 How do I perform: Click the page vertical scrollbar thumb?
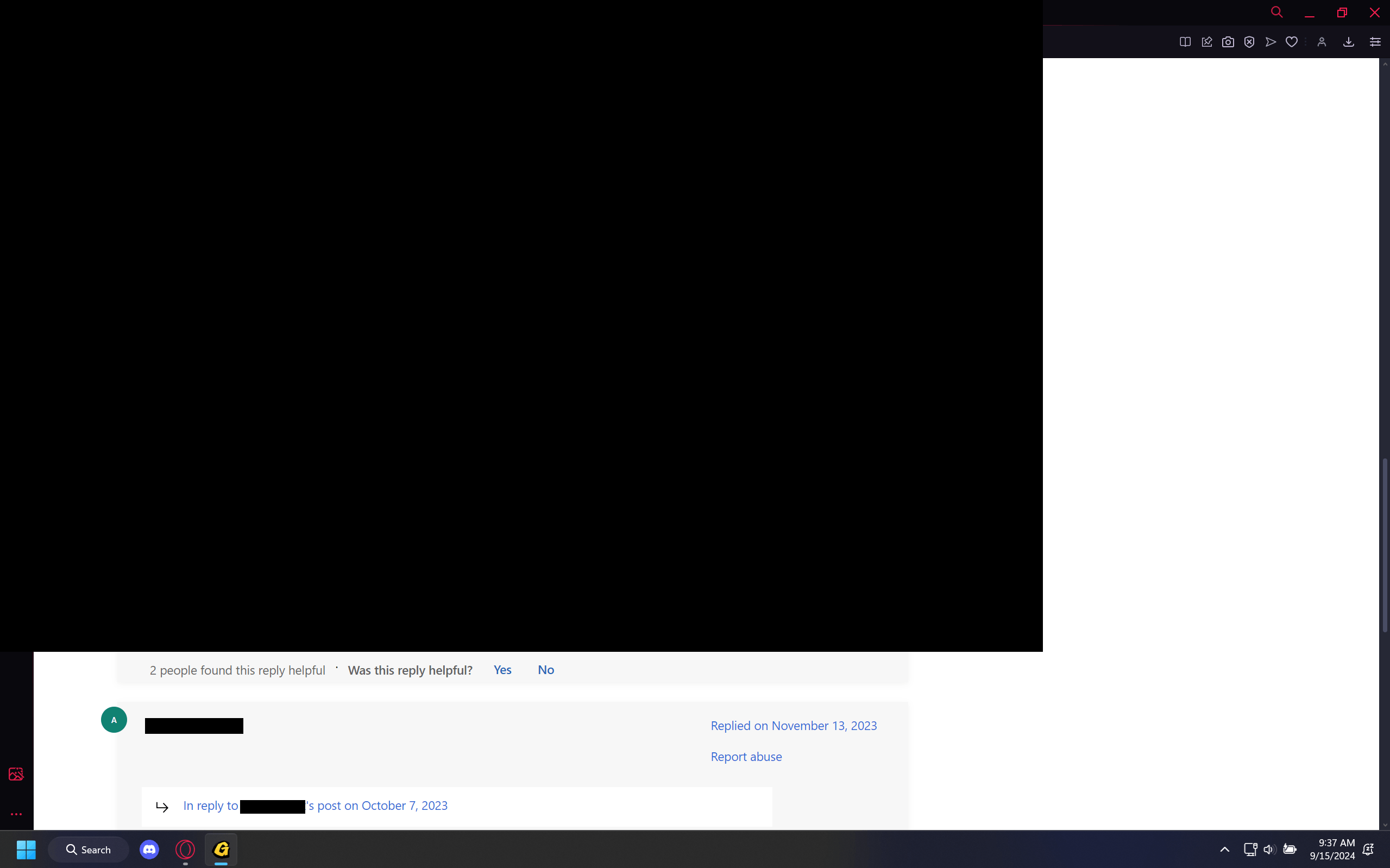point(1384,545)
